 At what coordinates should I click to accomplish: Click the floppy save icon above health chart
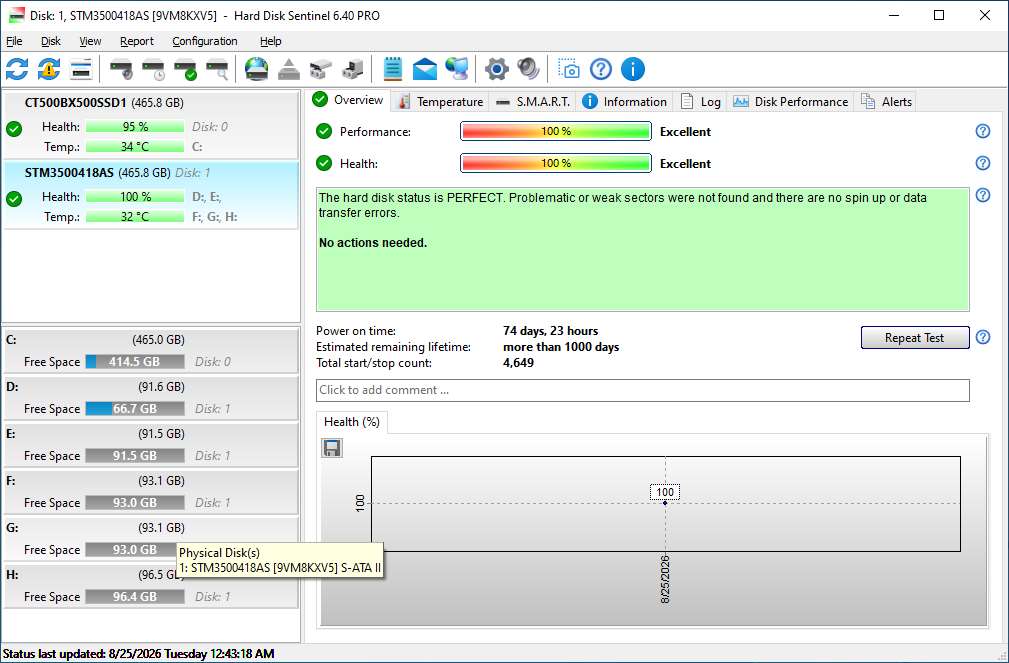(x=332, y=448)
